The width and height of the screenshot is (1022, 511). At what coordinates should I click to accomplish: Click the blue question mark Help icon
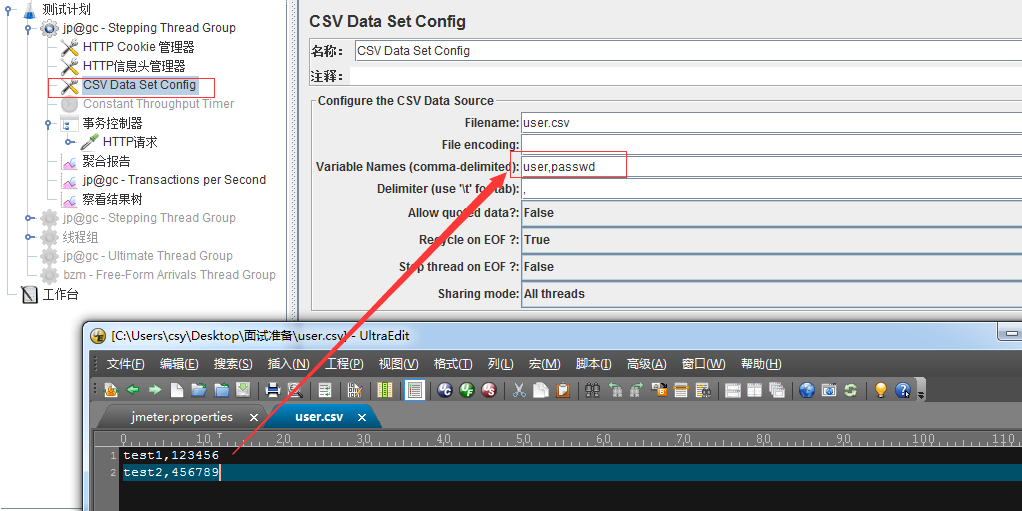pyautogui.click(x=903, y=390)
